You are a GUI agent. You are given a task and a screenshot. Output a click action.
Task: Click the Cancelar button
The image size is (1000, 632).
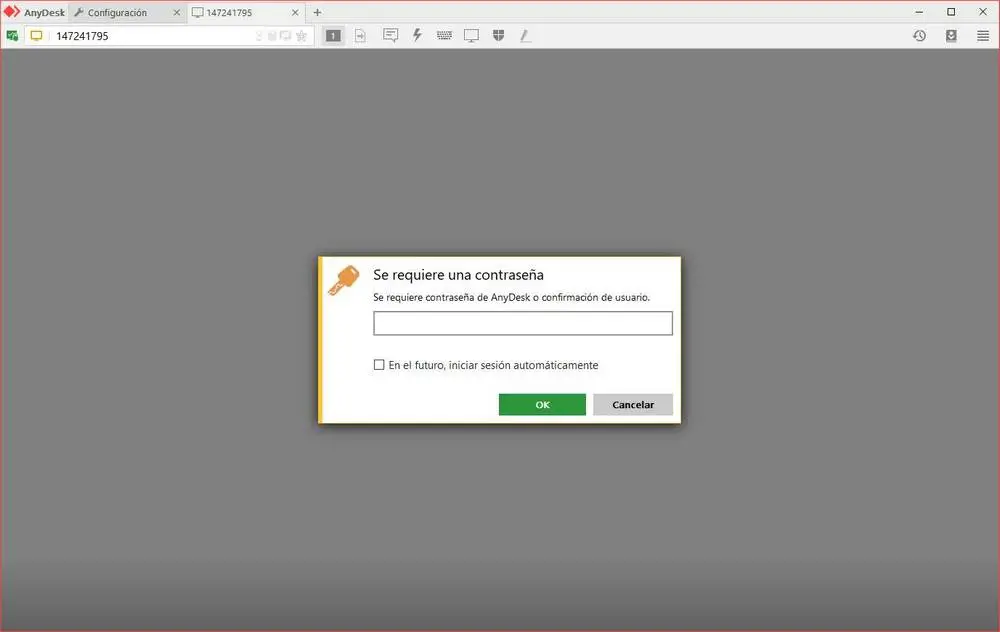click(x=633, y=404)
